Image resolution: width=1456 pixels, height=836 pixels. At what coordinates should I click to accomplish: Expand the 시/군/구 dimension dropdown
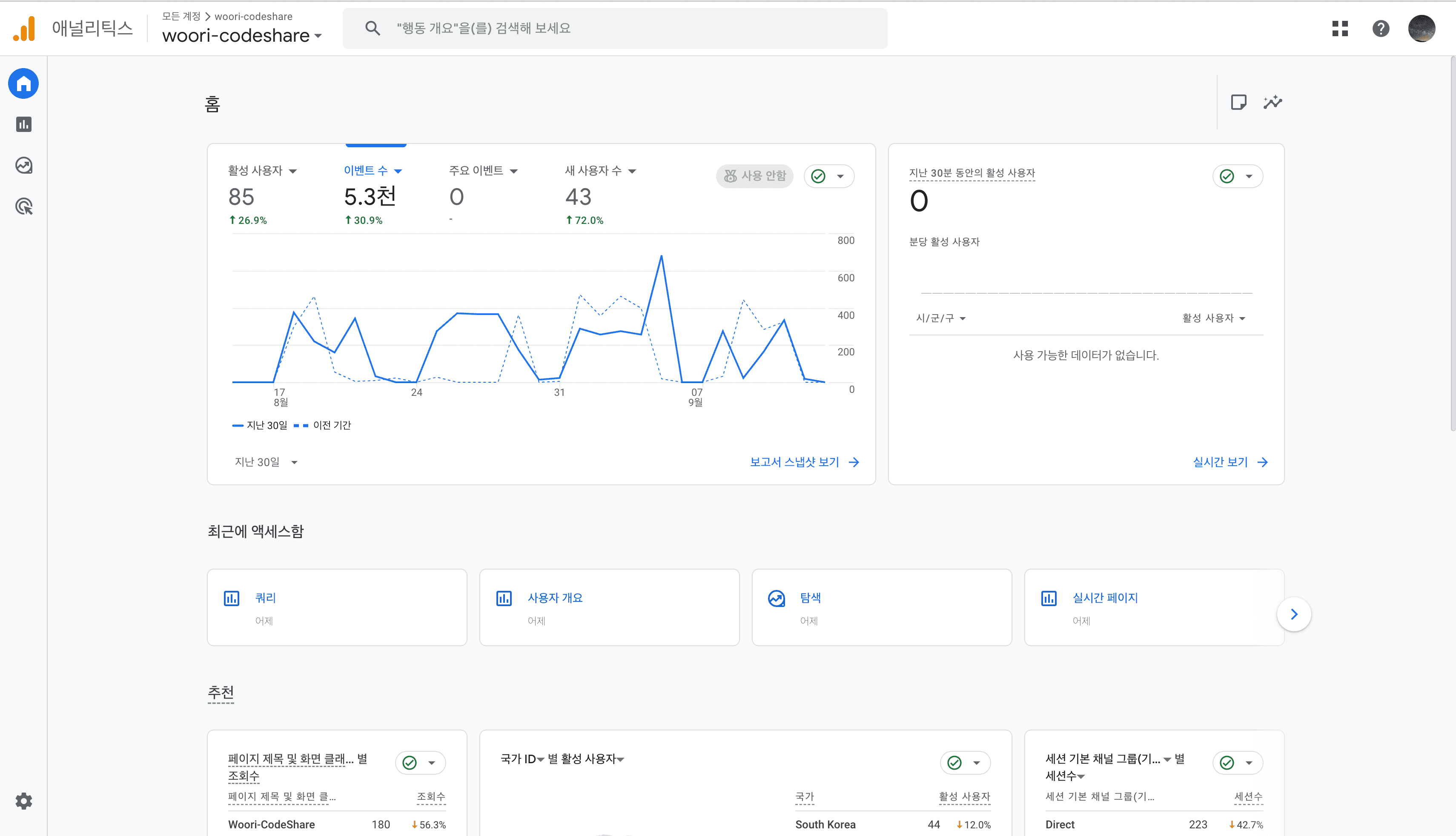click(940, 318)
